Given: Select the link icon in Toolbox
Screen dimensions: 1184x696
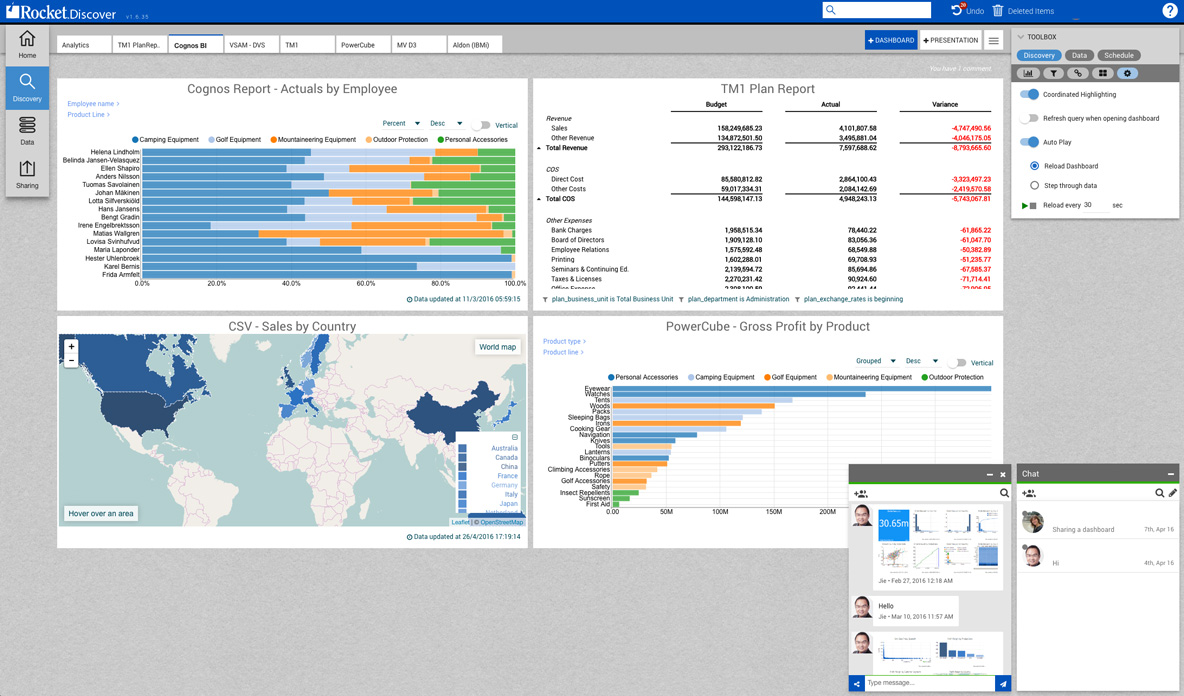Looking at the screenshot, I should point(1078,73).
